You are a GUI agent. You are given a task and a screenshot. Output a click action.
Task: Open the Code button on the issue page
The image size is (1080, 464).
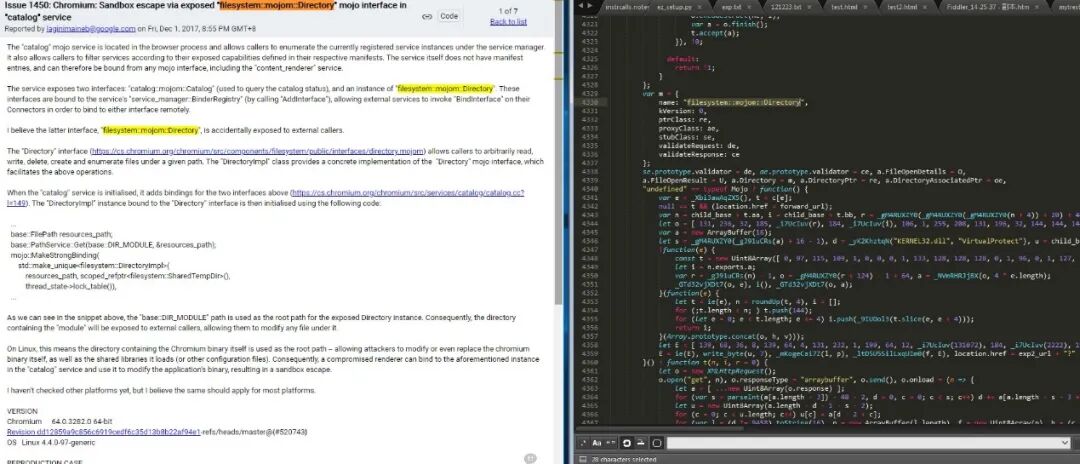pyautogui.click(x=449, y=16)
